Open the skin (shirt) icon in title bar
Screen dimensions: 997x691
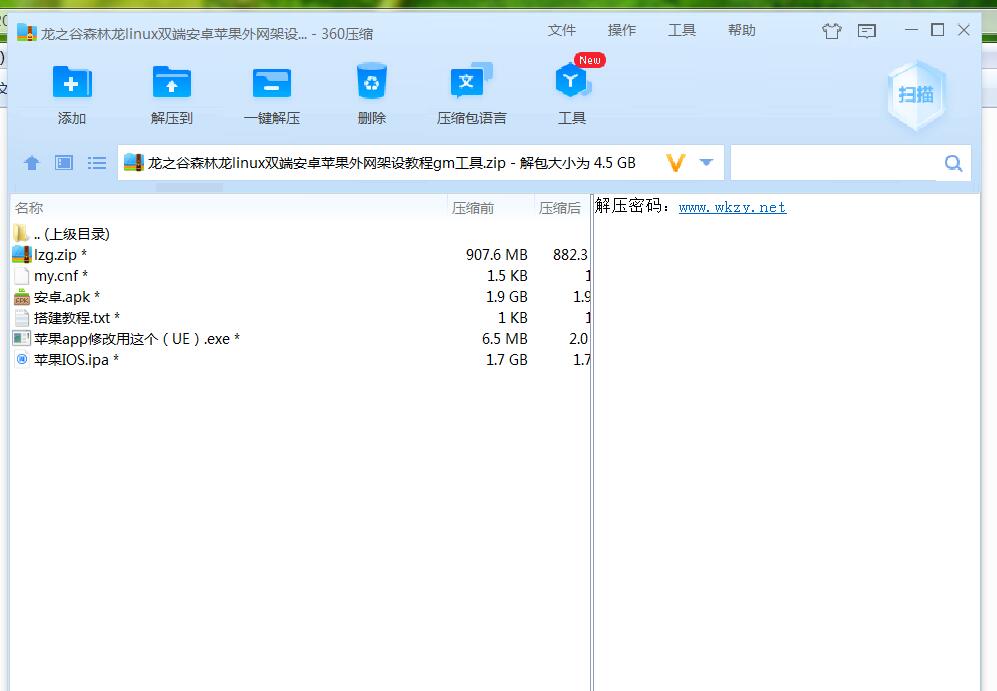pyautogui.click(x=832, y=31)
